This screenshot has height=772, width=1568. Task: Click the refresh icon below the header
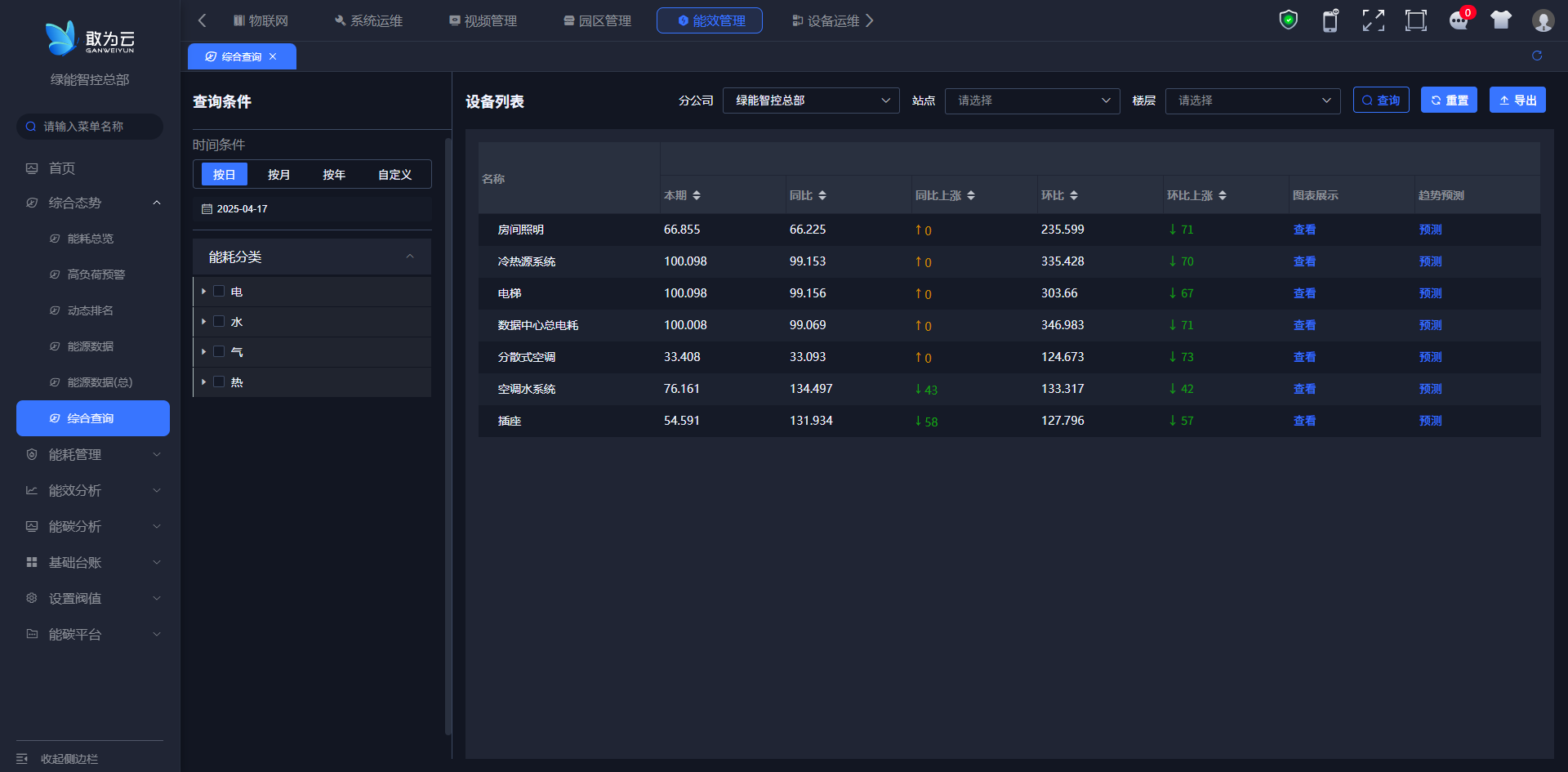click(1536, 56)
